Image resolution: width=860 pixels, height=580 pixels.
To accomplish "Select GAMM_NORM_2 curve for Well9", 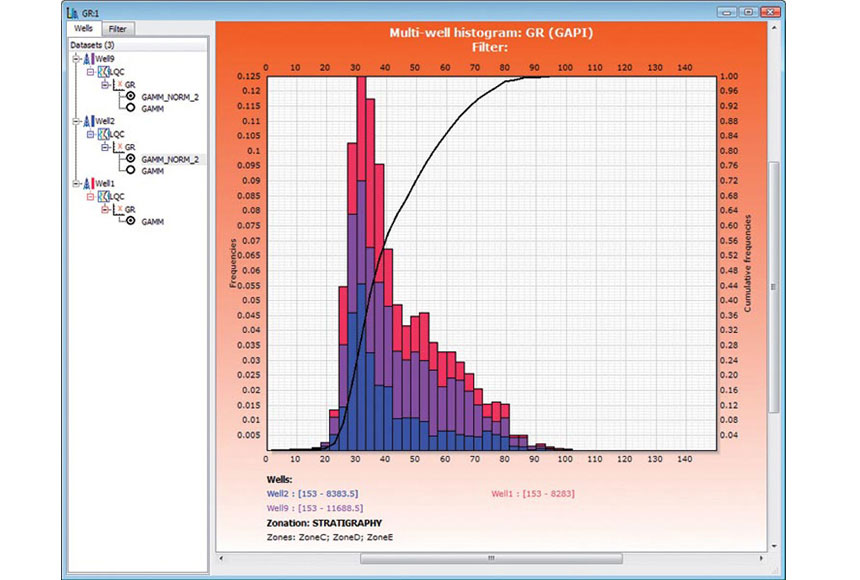I will coord(131,95).
